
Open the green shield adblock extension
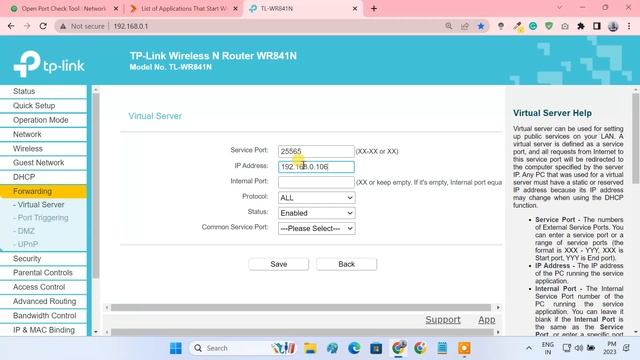click(549, 26)
